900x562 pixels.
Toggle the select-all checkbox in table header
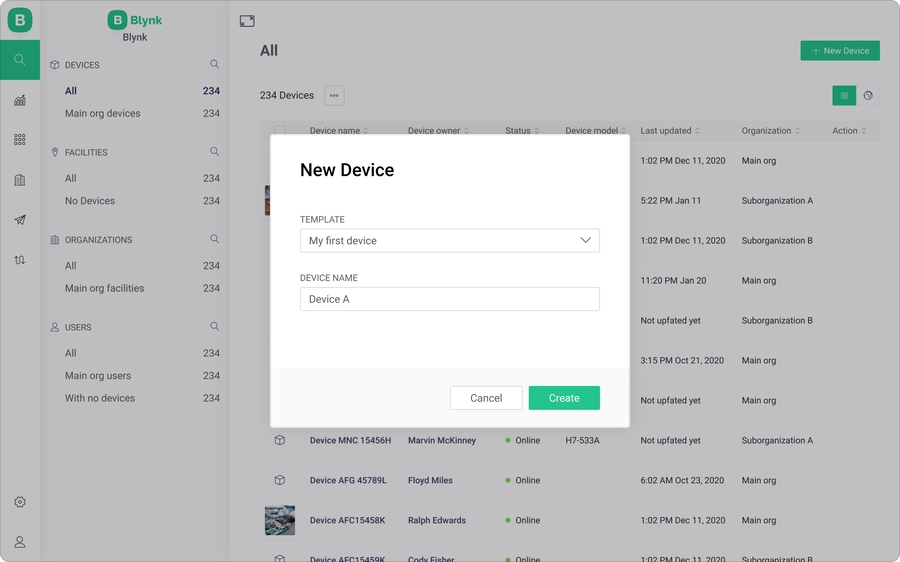tap(280, 131)
